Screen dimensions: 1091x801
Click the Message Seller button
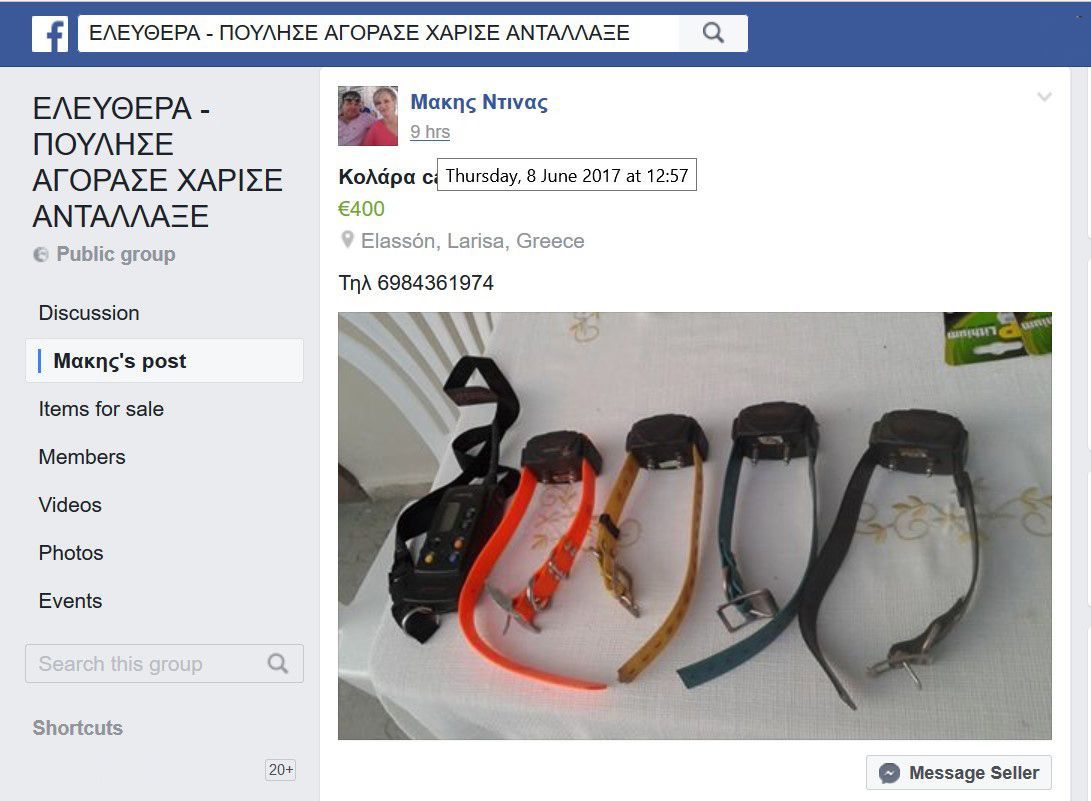click(959, 773)
